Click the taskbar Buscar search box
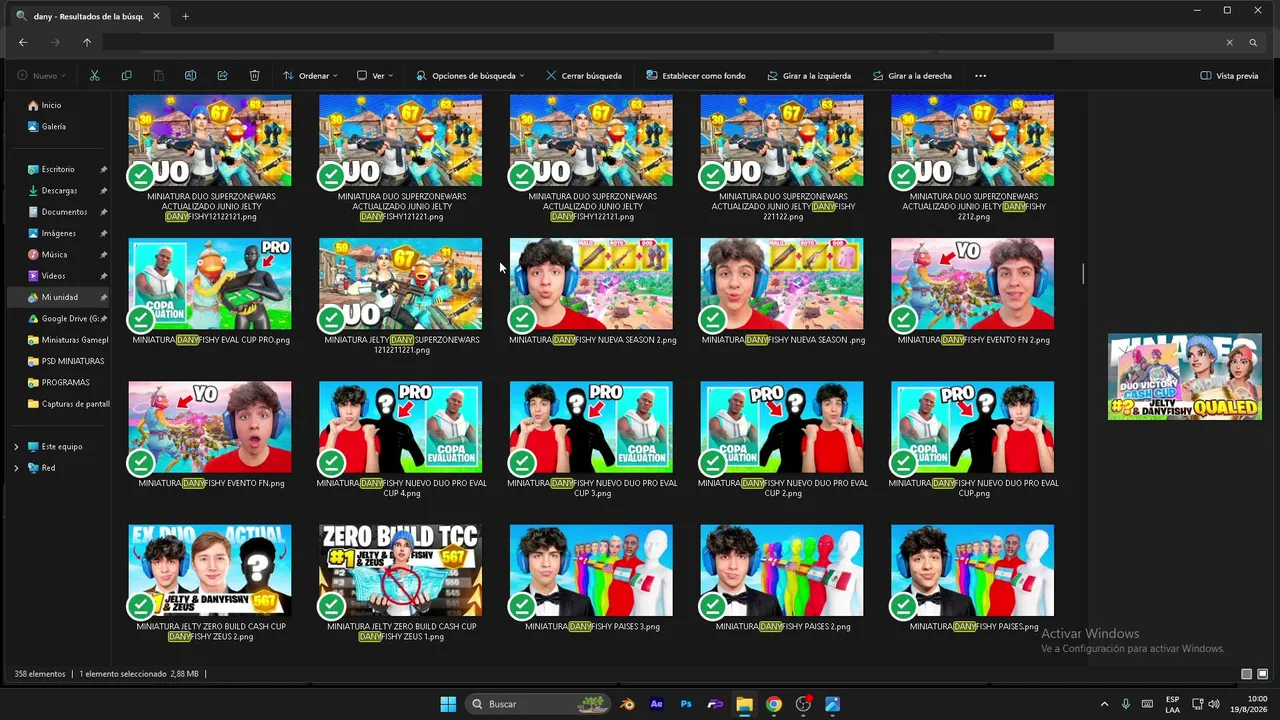Screen dimensions: 1280x720 [x=539, y=704]
